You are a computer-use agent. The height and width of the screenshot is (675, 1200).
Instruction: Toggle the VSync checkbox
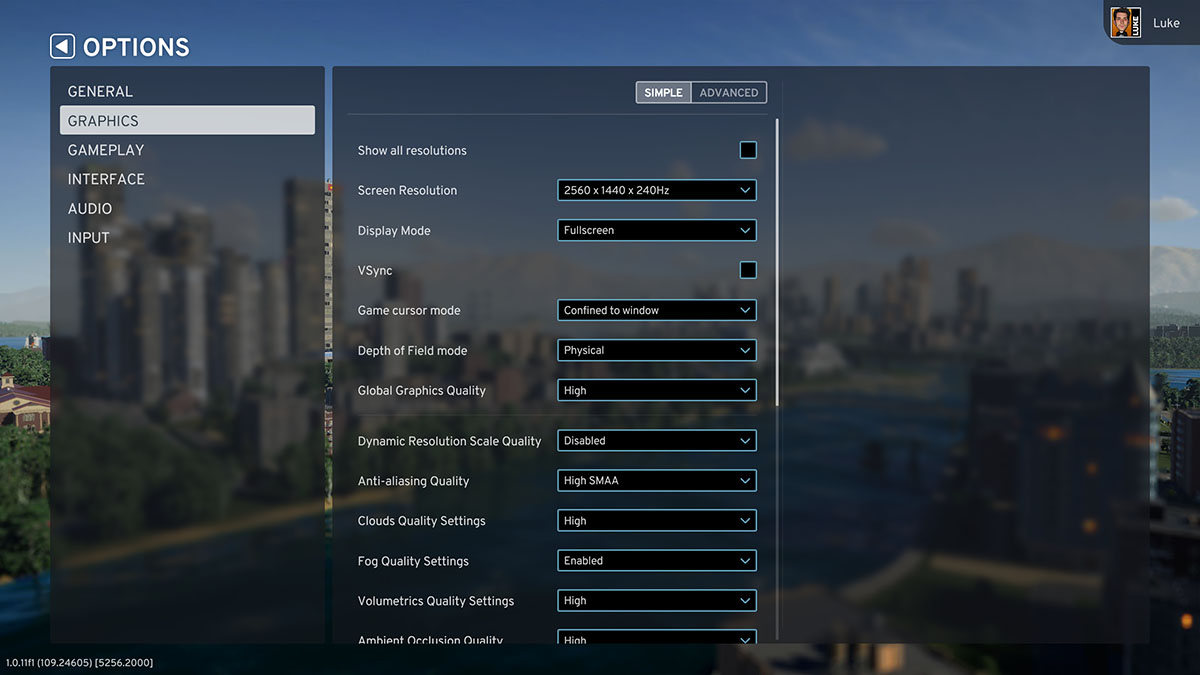click(748, 270)
